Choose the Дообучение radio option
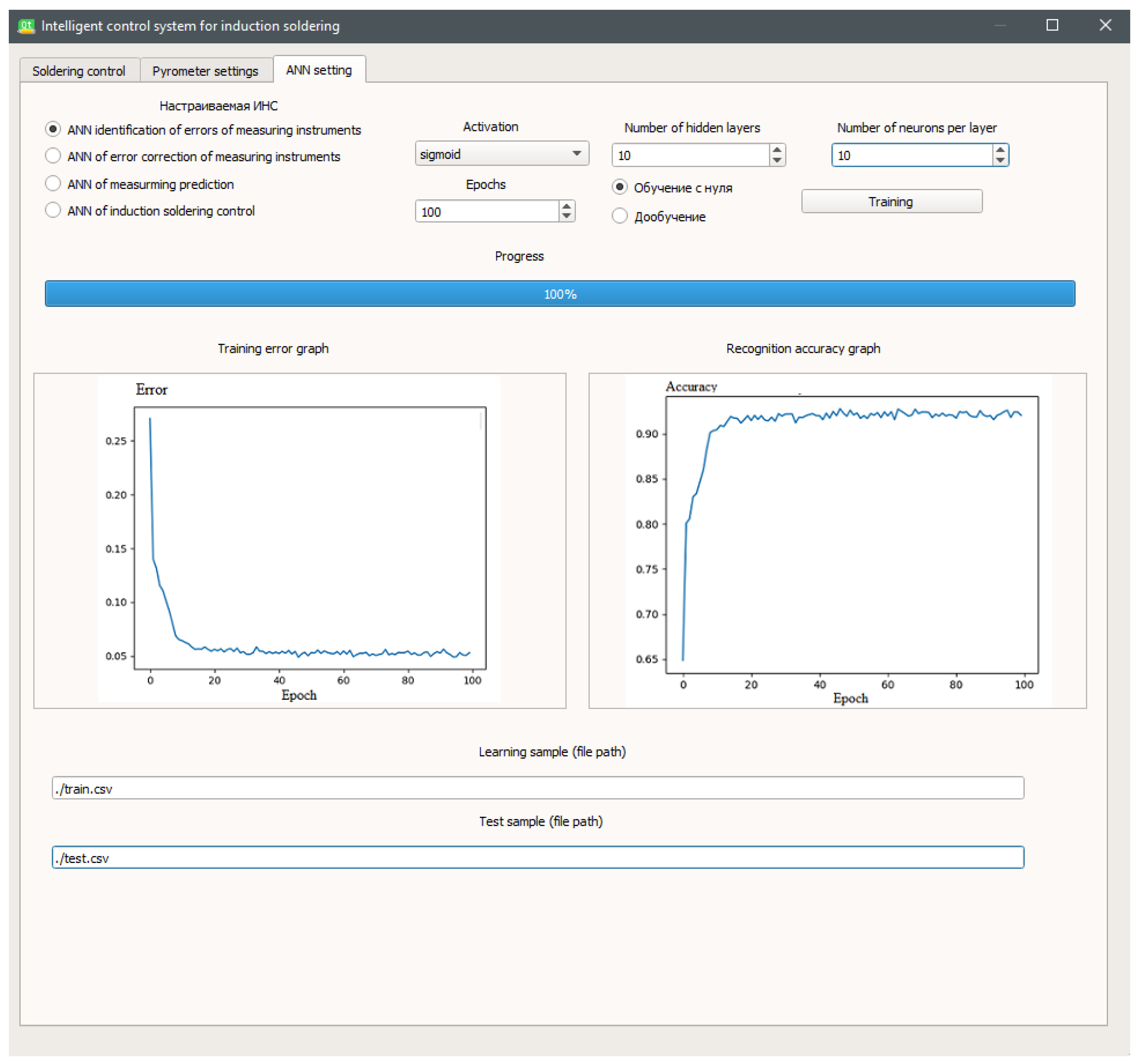The width and height of the screenshot is (1139, 1064). 619,216
